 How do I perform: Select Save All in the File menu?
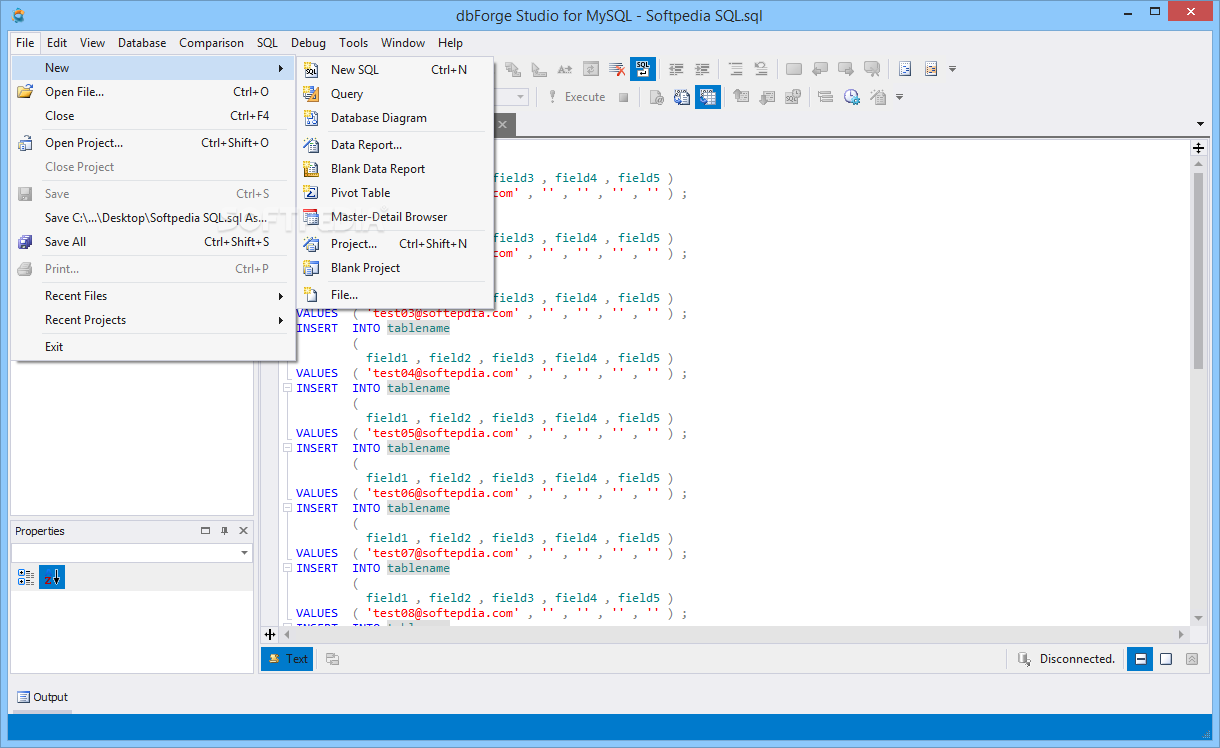coord(153,242)
